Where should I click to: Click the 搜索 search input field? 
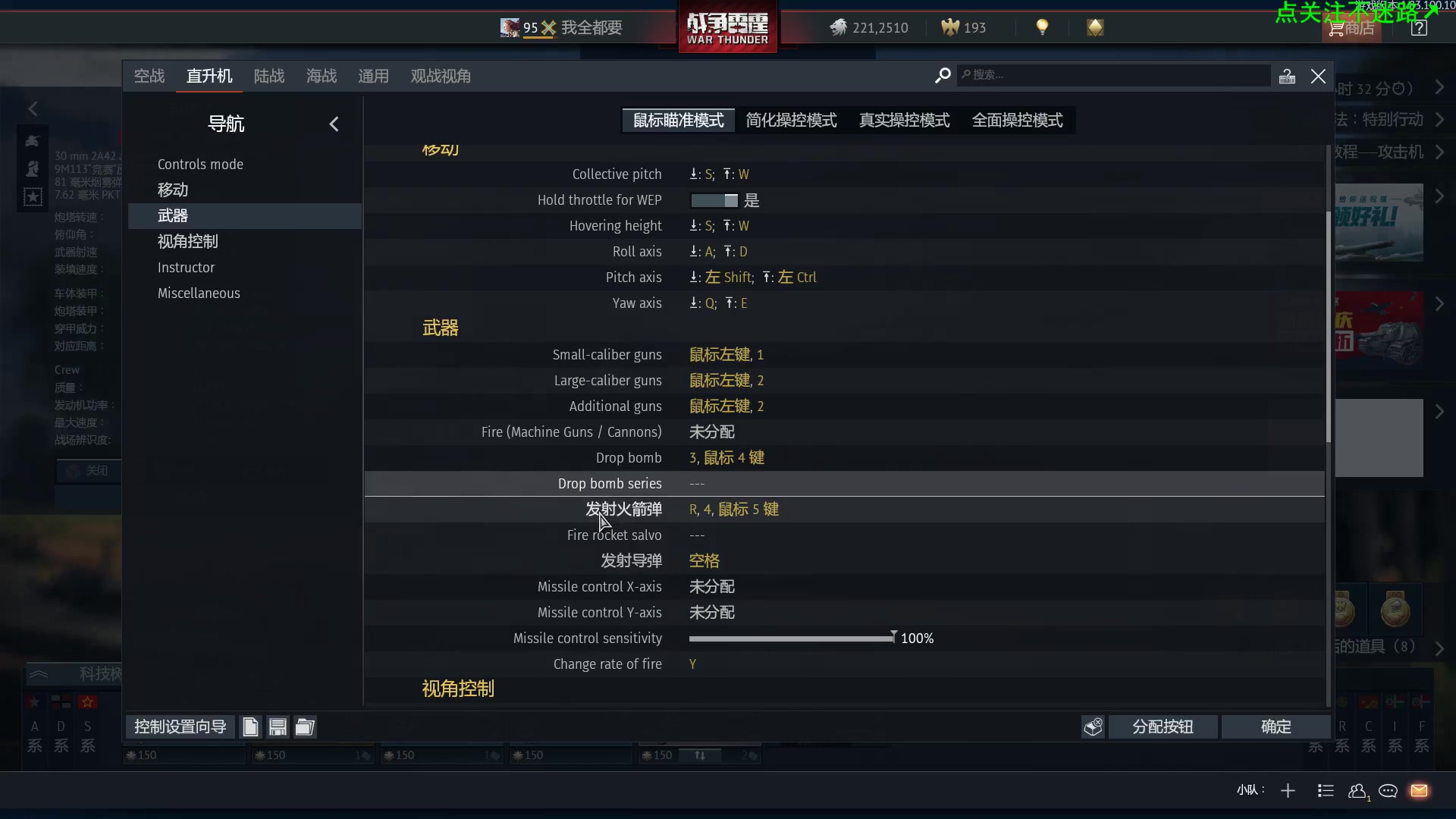(x=1113, y=75)
